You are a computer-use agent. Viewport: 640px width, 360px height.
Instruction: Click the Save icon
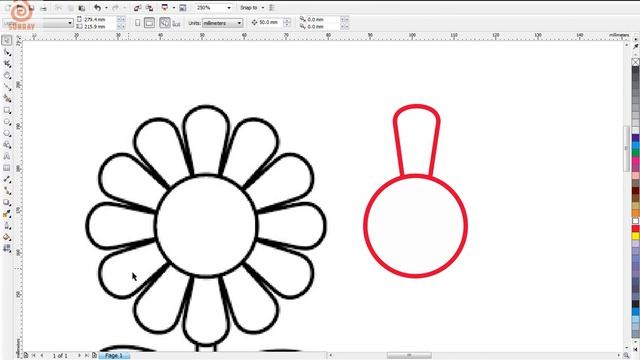click(31, 8)
